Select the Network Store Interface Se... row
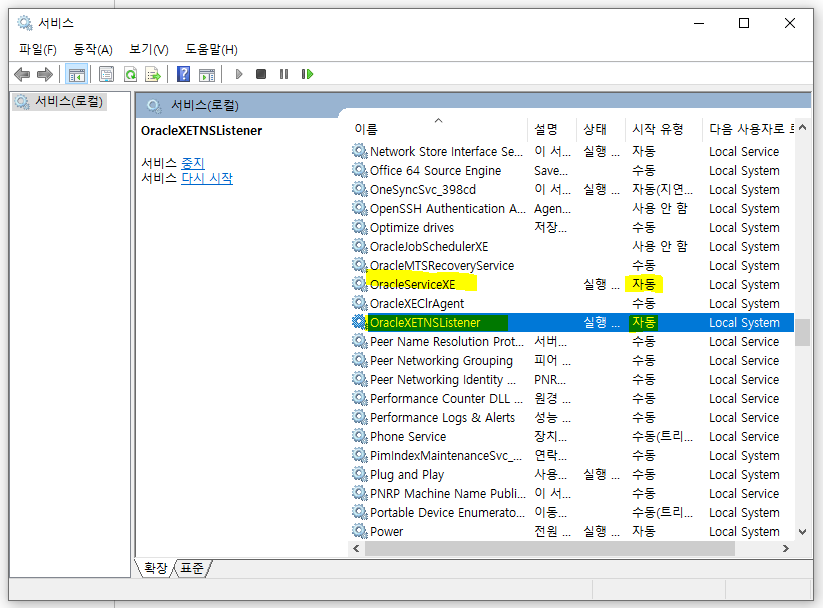The image size is (823, 608). (572, 151)
